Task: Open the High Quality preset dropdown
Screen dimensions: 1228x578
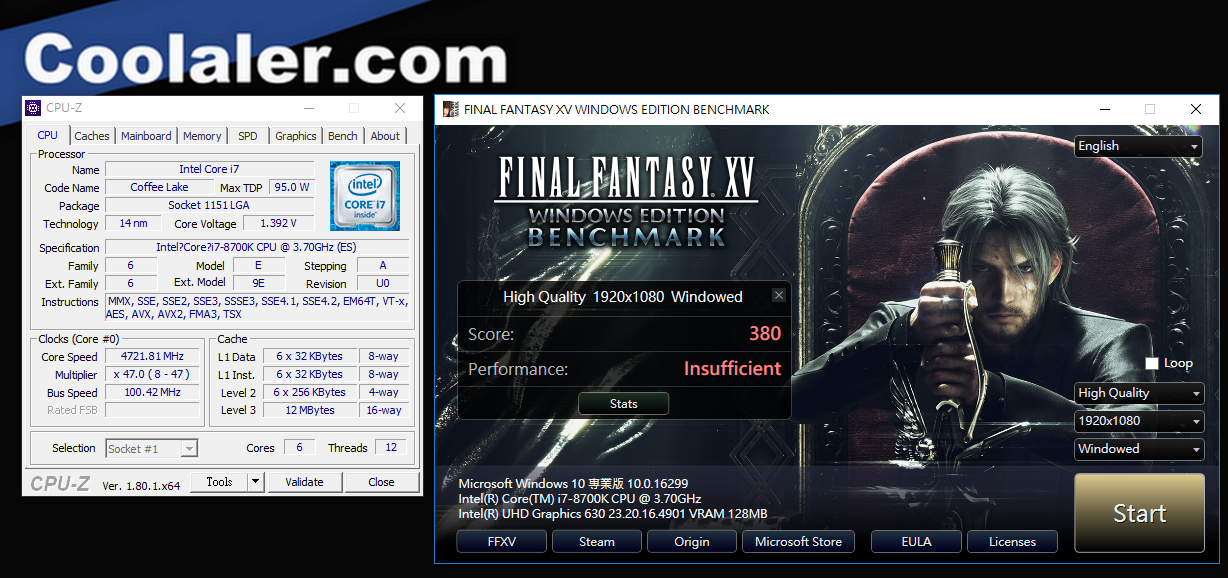Action: coord(1139,393)
